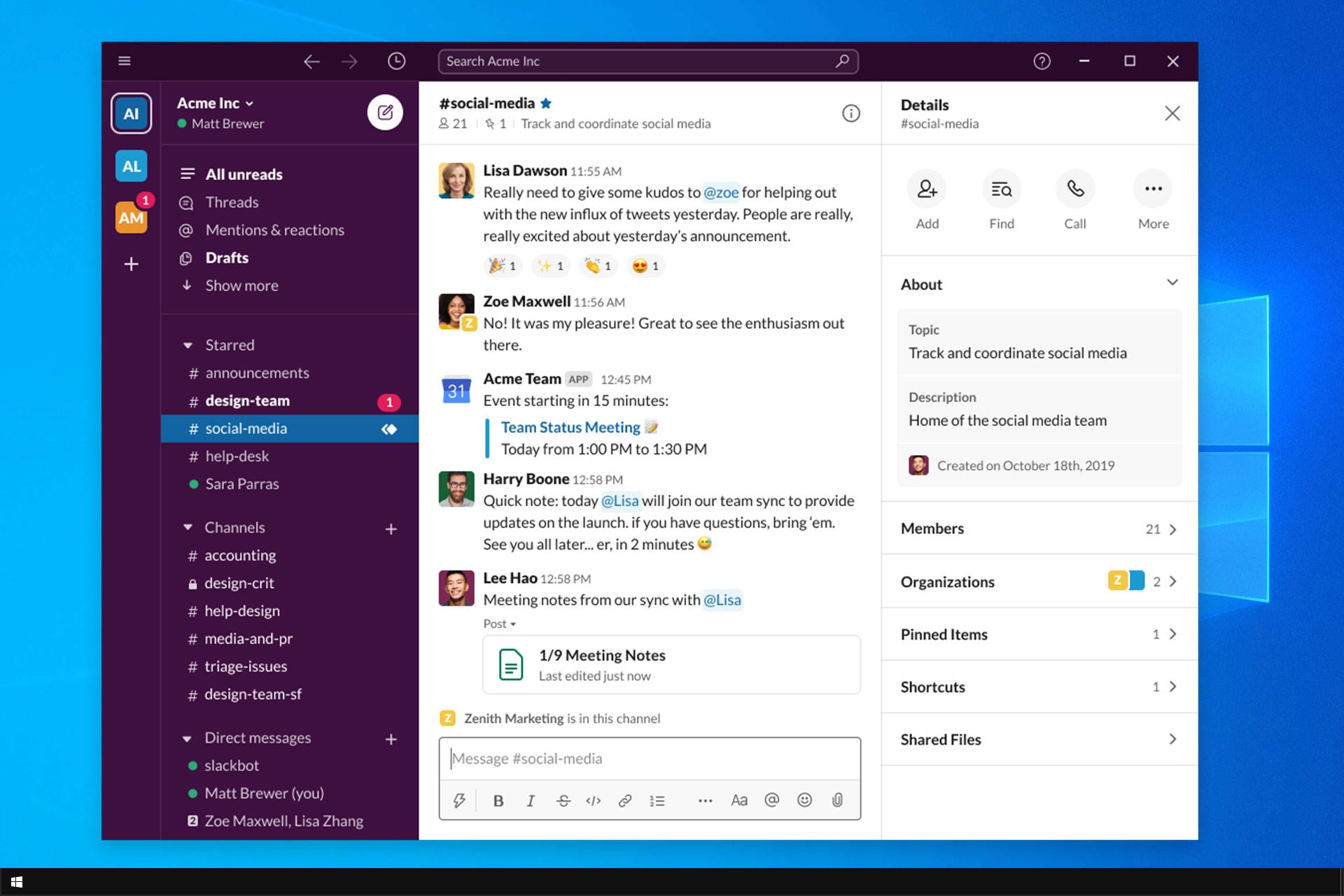
Task: Toggle the Aa formatting toolbar
Action: coord(739,801)
